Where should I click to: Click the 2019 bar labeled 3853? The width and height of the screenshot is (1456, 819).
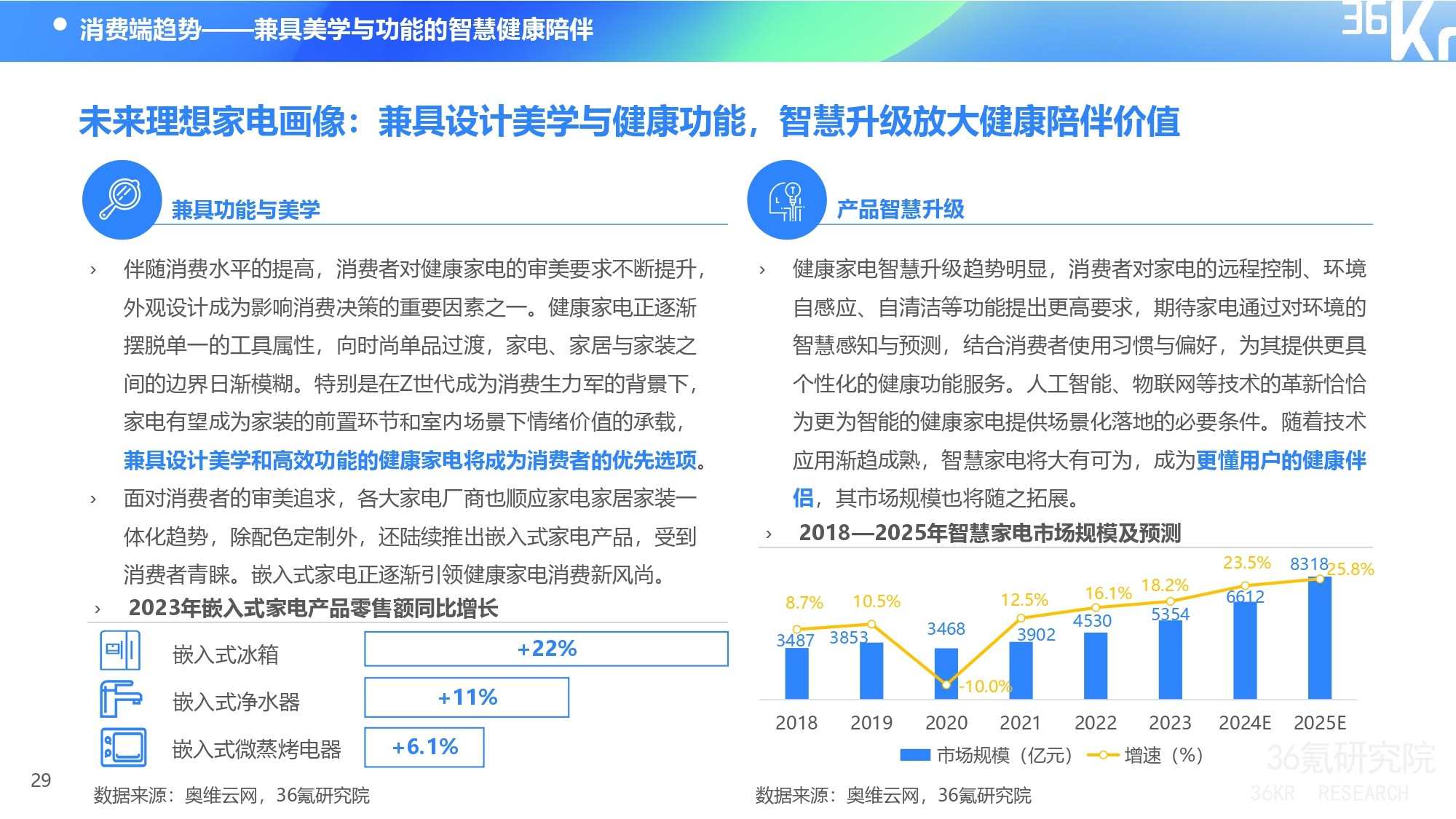pos(871,670)
